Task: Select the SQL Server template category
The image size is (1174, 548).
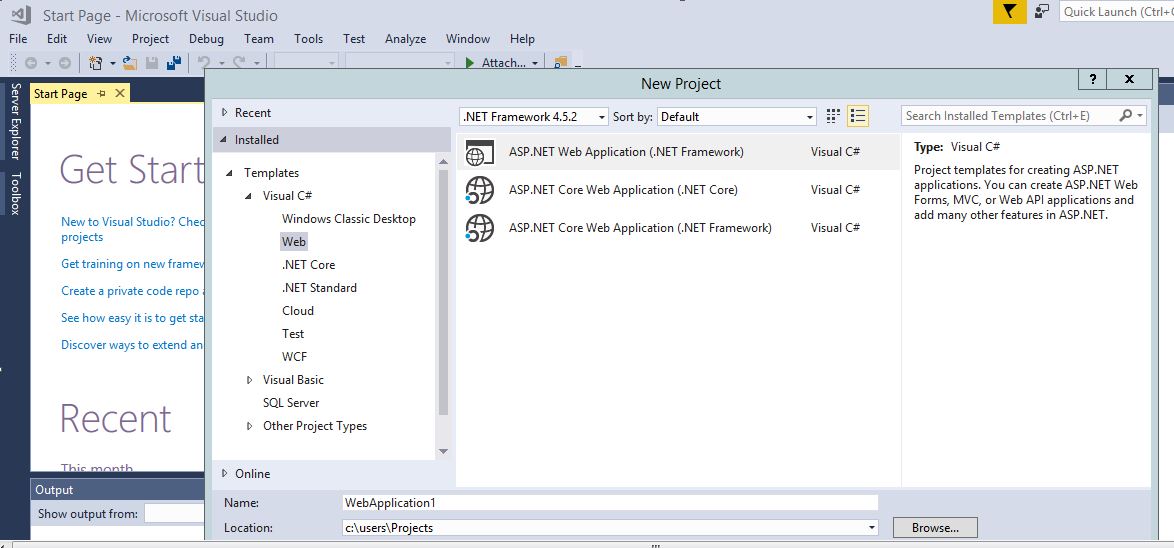Action: tap(291, 403)
